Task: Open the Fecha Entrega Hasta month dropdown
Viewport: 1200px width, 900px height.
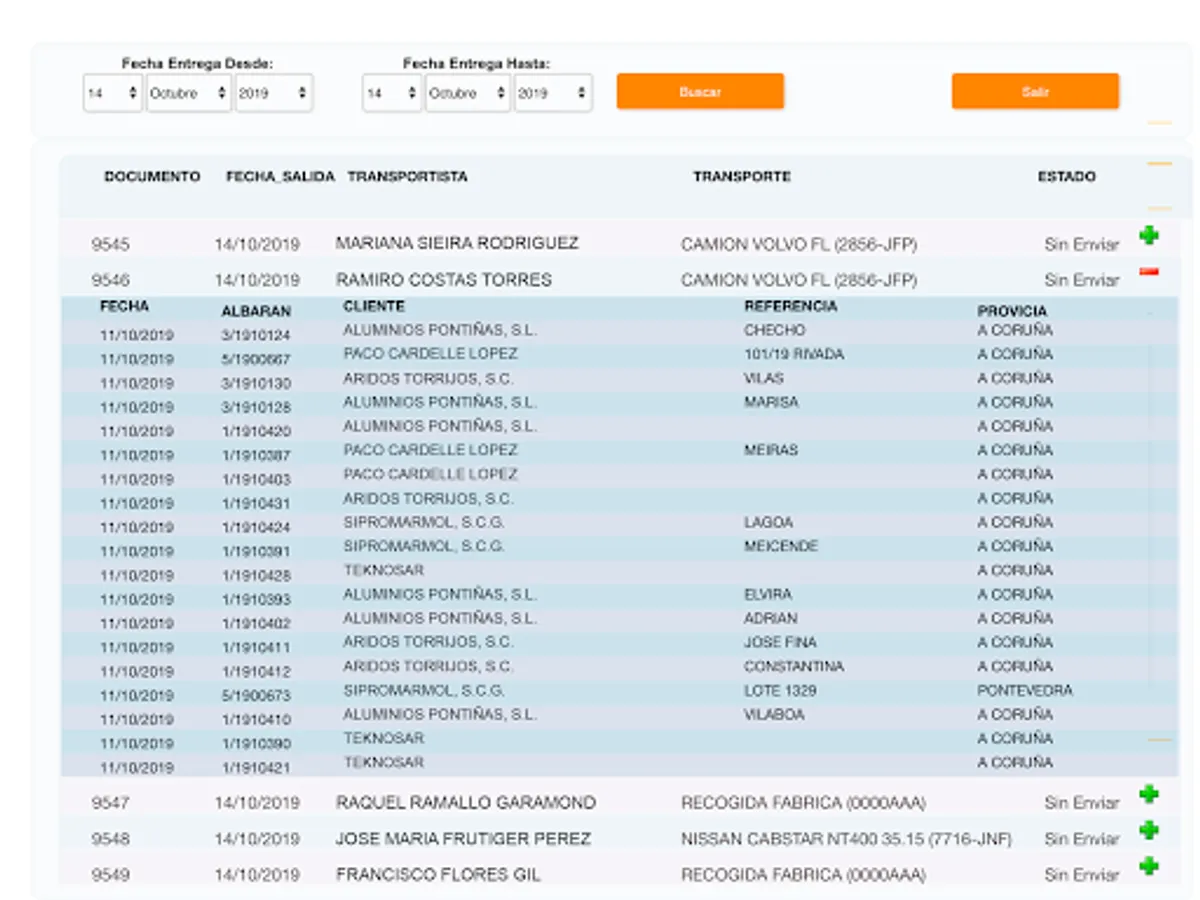Action: tap(467, 93)
